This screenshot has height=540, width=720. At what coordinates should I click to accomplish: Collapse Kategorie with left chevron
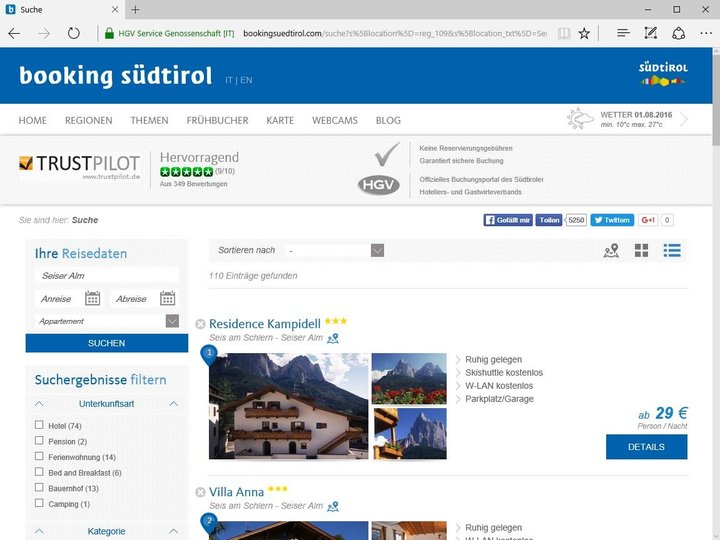coord(39,531)
